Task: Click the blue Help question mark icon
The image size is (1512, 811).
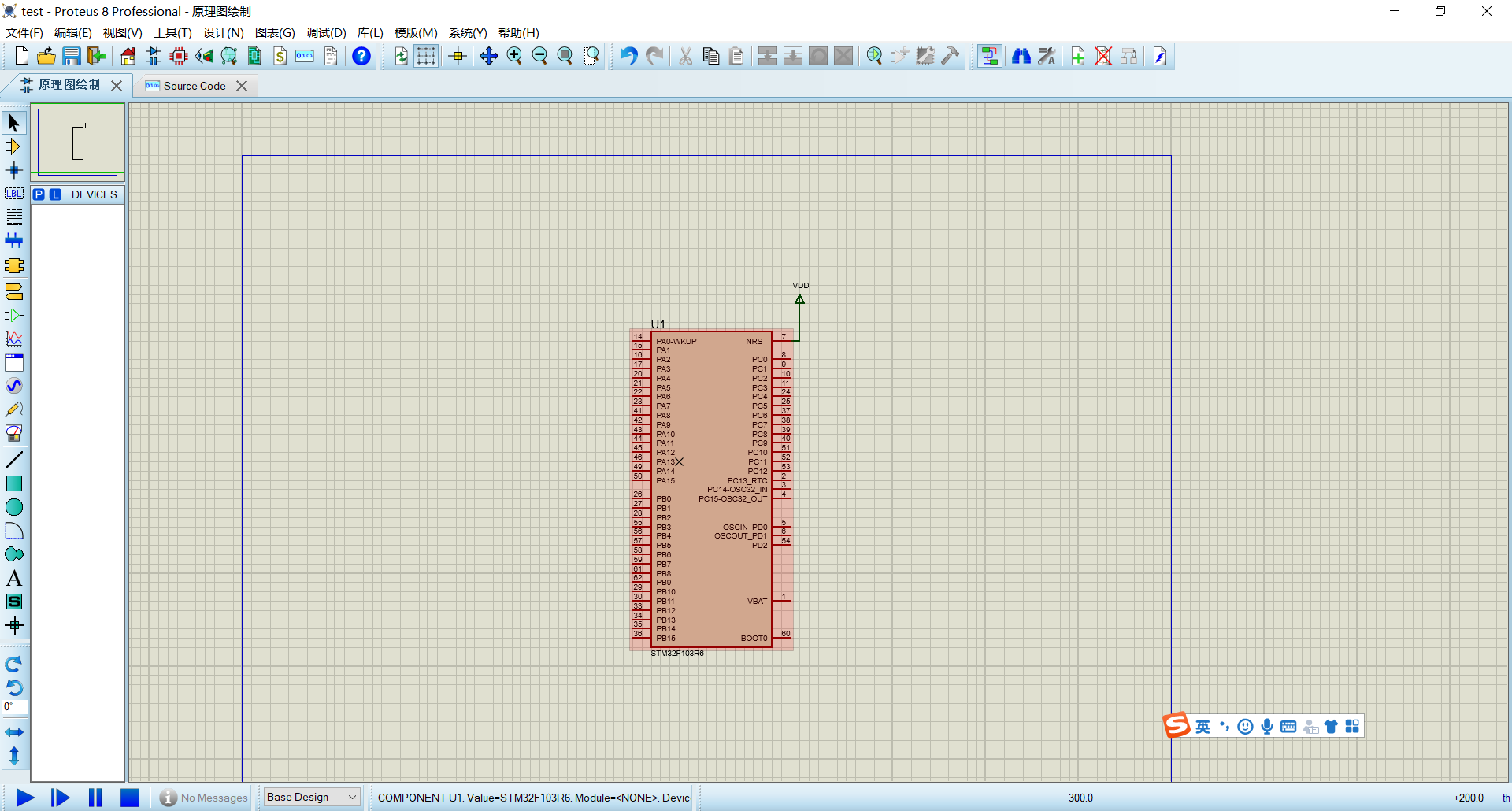Action: click(x=361, y=56)
